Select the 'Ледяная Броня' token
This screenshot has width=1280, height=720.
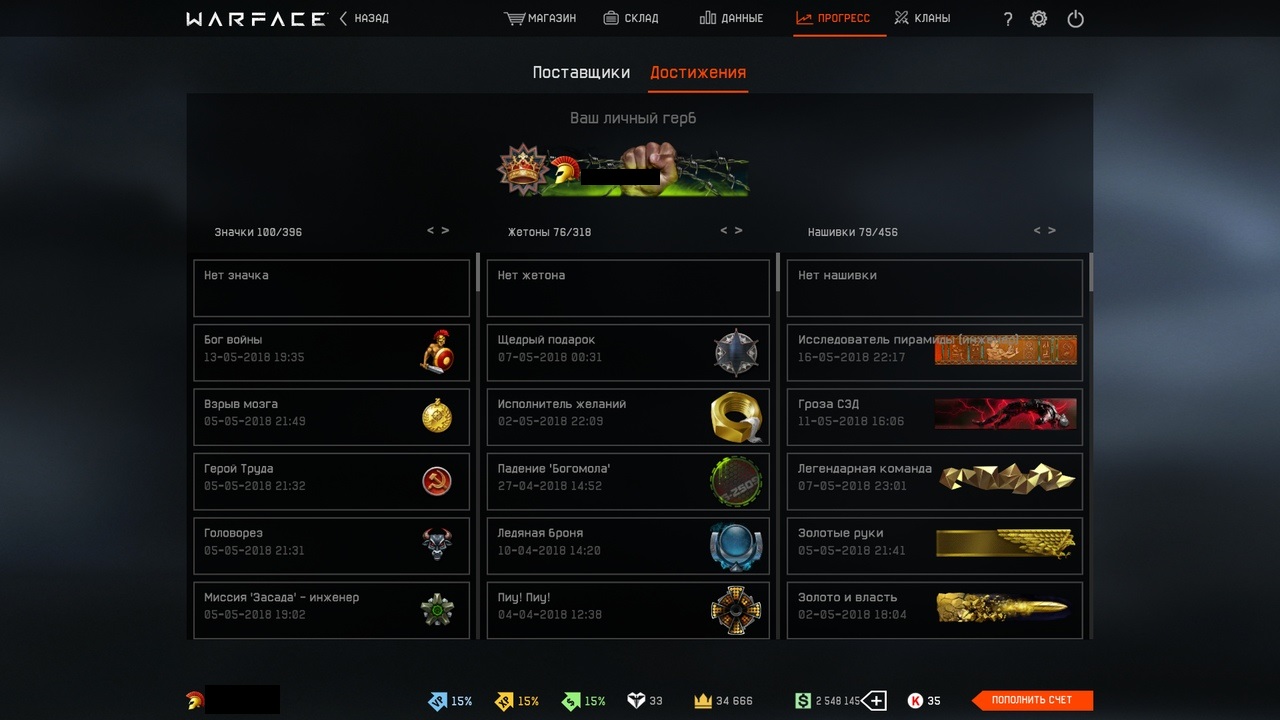628,546
